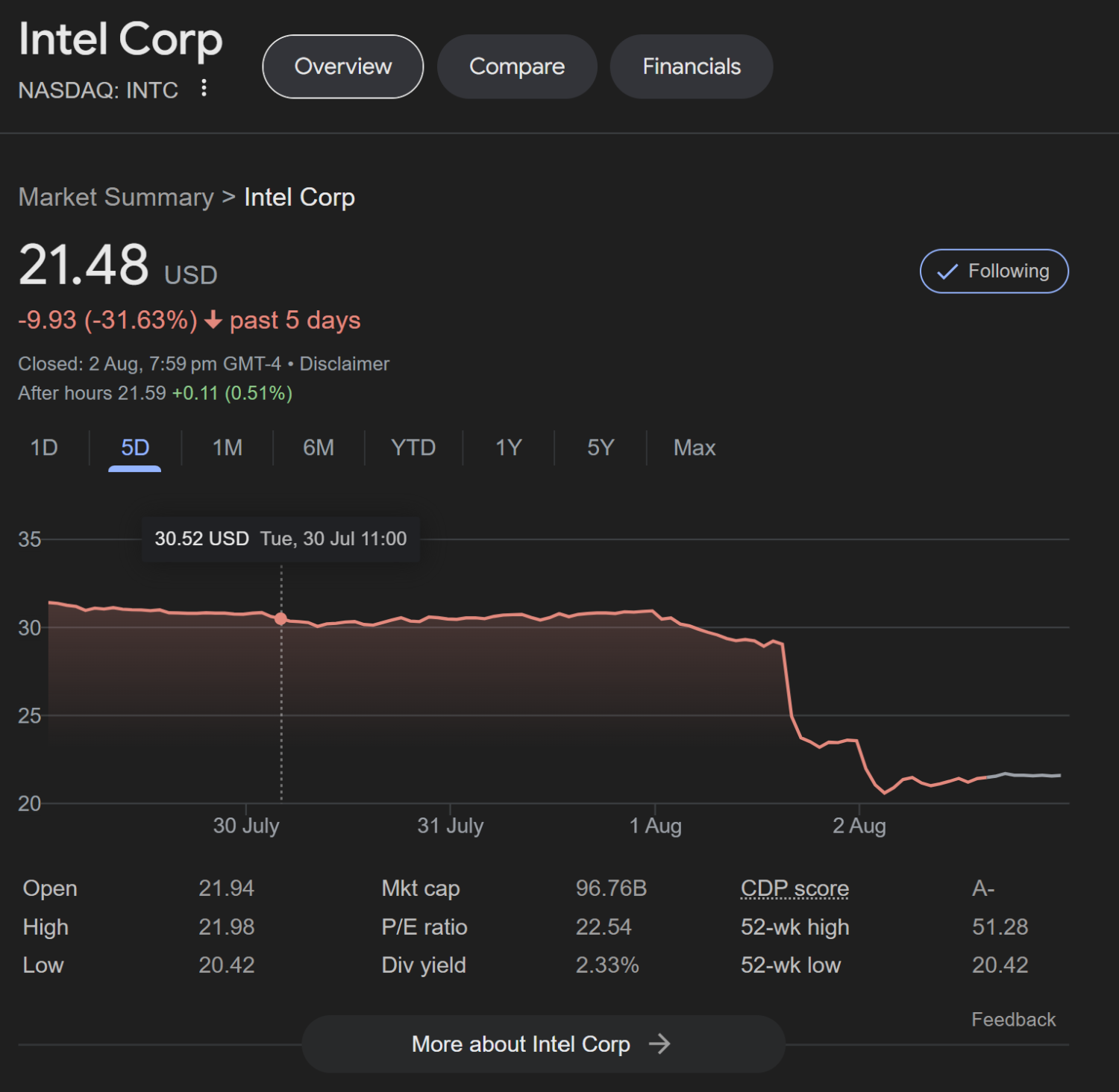Image resolution: width=1119 pixels, height=1092 pixels.
Task: Click the CDP score link
Action: (x=794, y=888)
